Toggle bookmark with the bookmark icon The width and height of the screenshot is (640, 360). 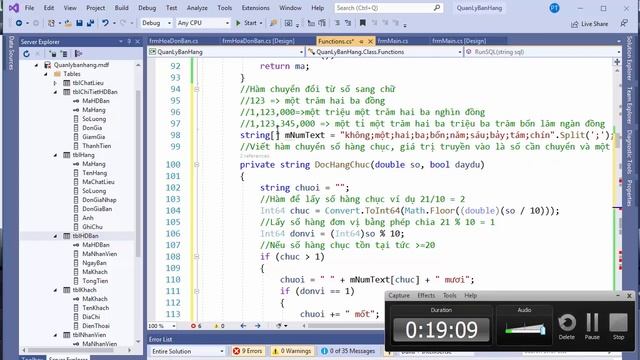pos(362,23)
